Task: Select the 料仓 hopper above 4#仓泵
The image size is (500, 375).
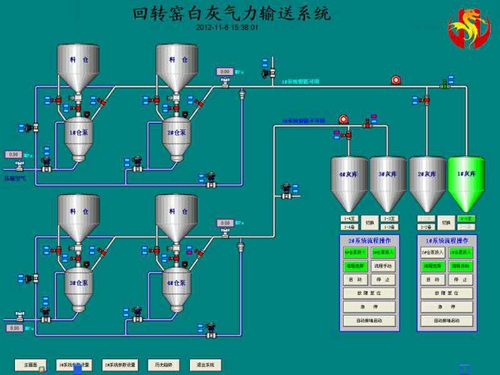Action: tap(177, 219)
